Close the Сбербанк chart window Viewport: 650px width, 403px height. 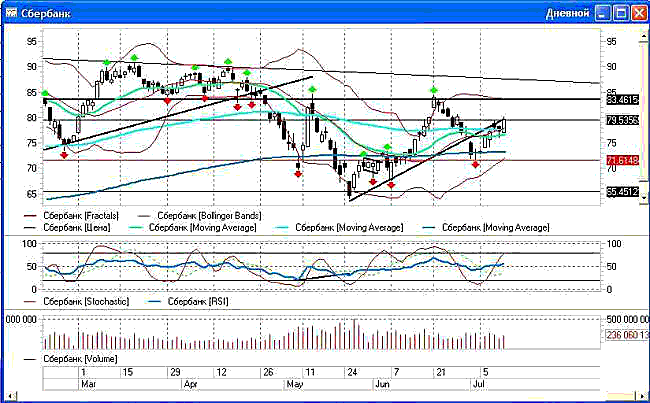[x=639, y=14]
